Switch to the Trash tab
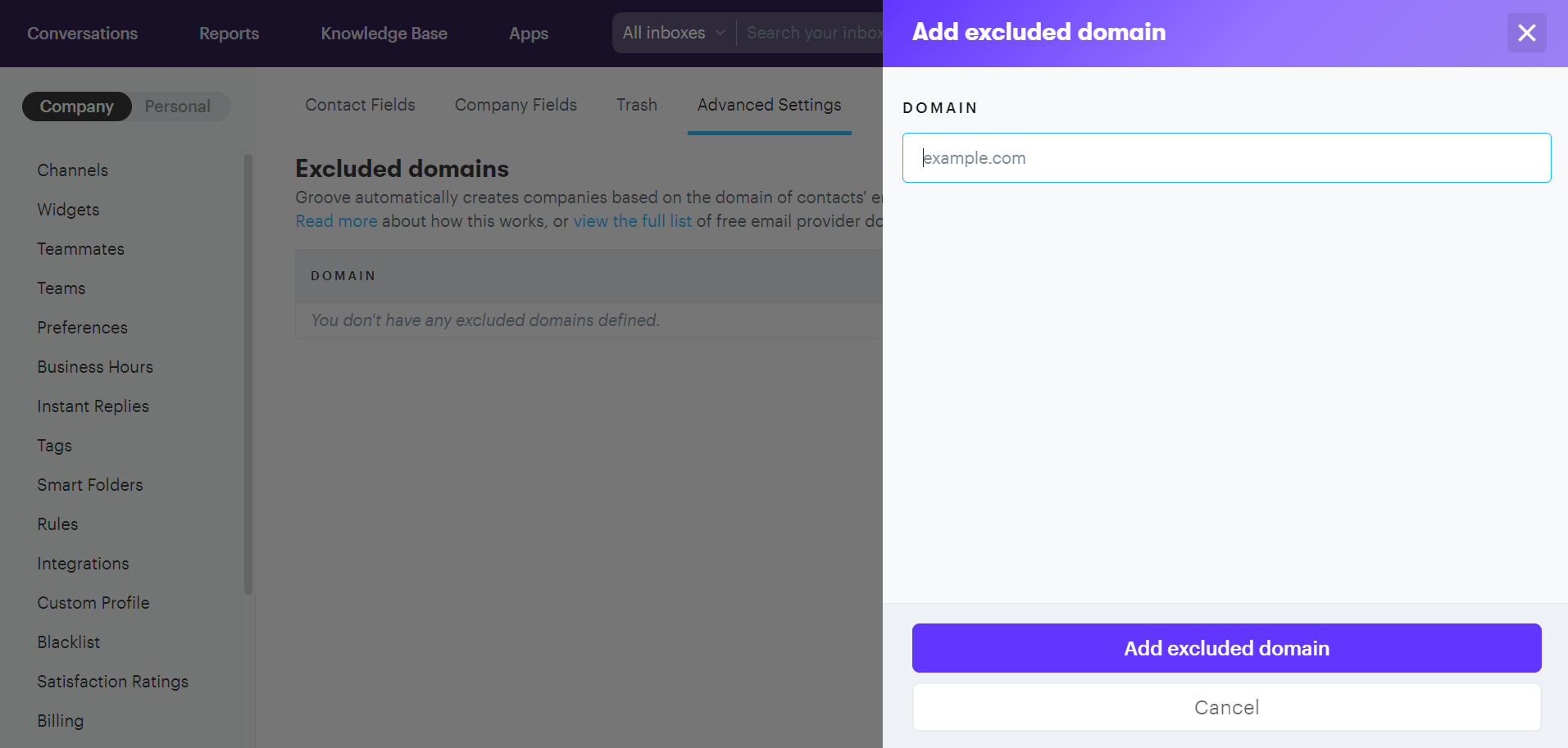 [x=637, y=105]
